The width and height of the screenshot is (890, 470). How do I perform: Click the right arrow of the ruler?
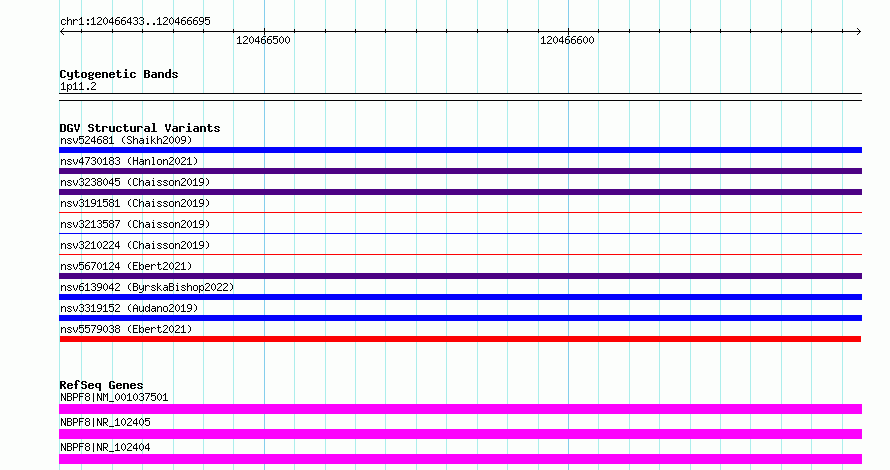(859, 32)
